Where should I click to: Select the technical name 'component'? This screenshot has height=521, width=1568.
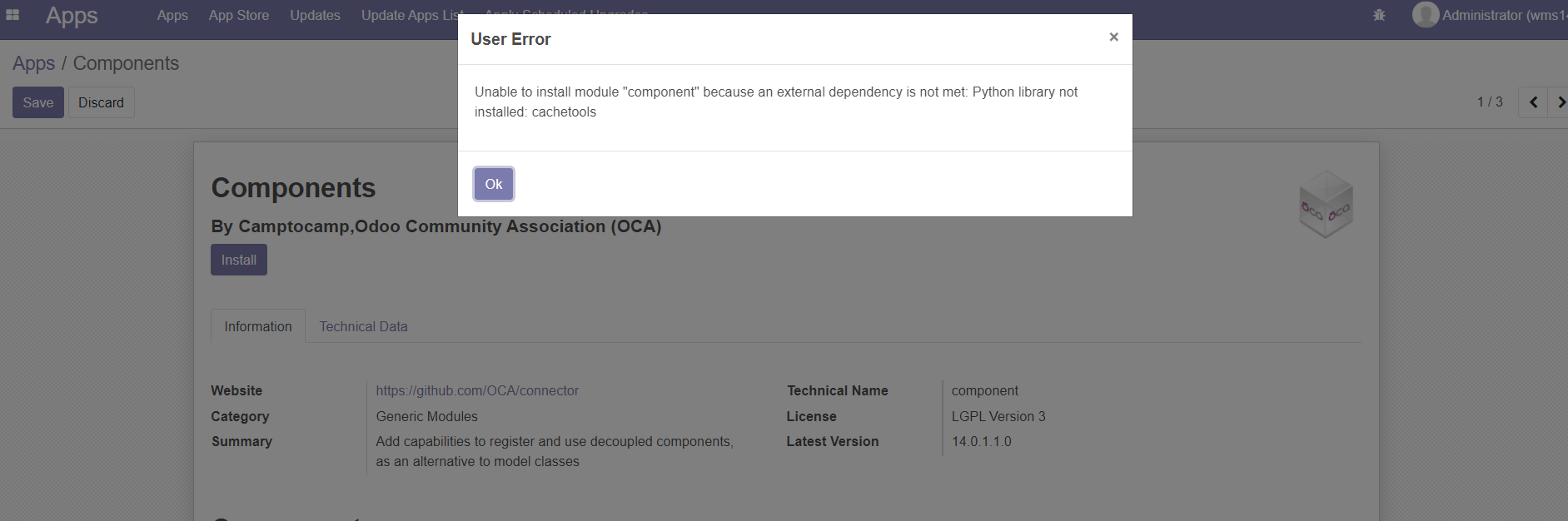985,390
